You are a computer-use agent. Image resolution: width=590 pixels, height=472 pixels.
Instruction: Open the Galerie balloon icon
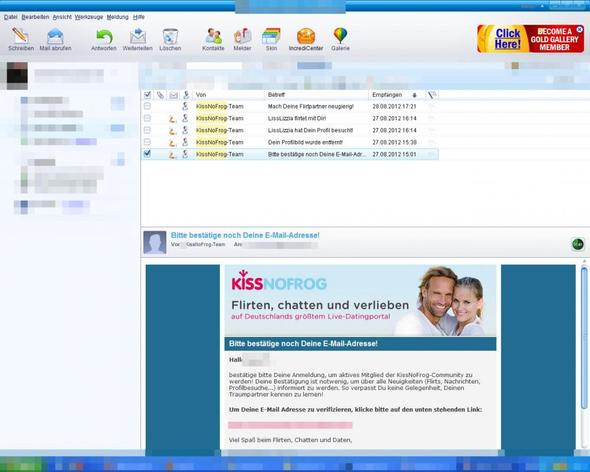(x=340, y=36)
